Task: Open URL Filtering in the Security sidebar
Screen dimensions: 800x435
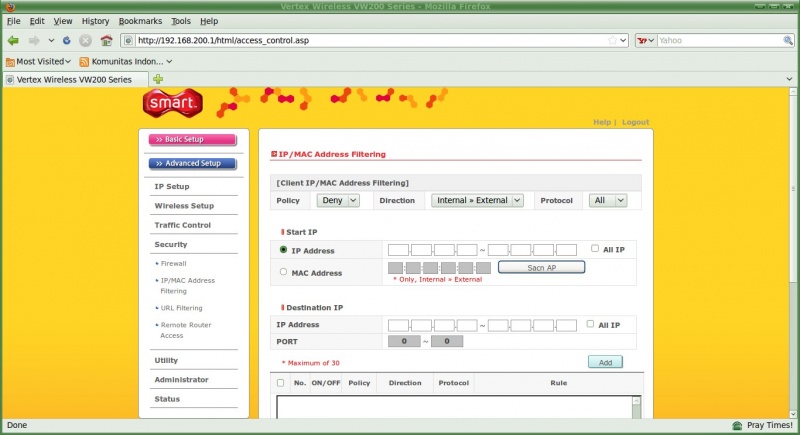Action: tap(181, 308)
